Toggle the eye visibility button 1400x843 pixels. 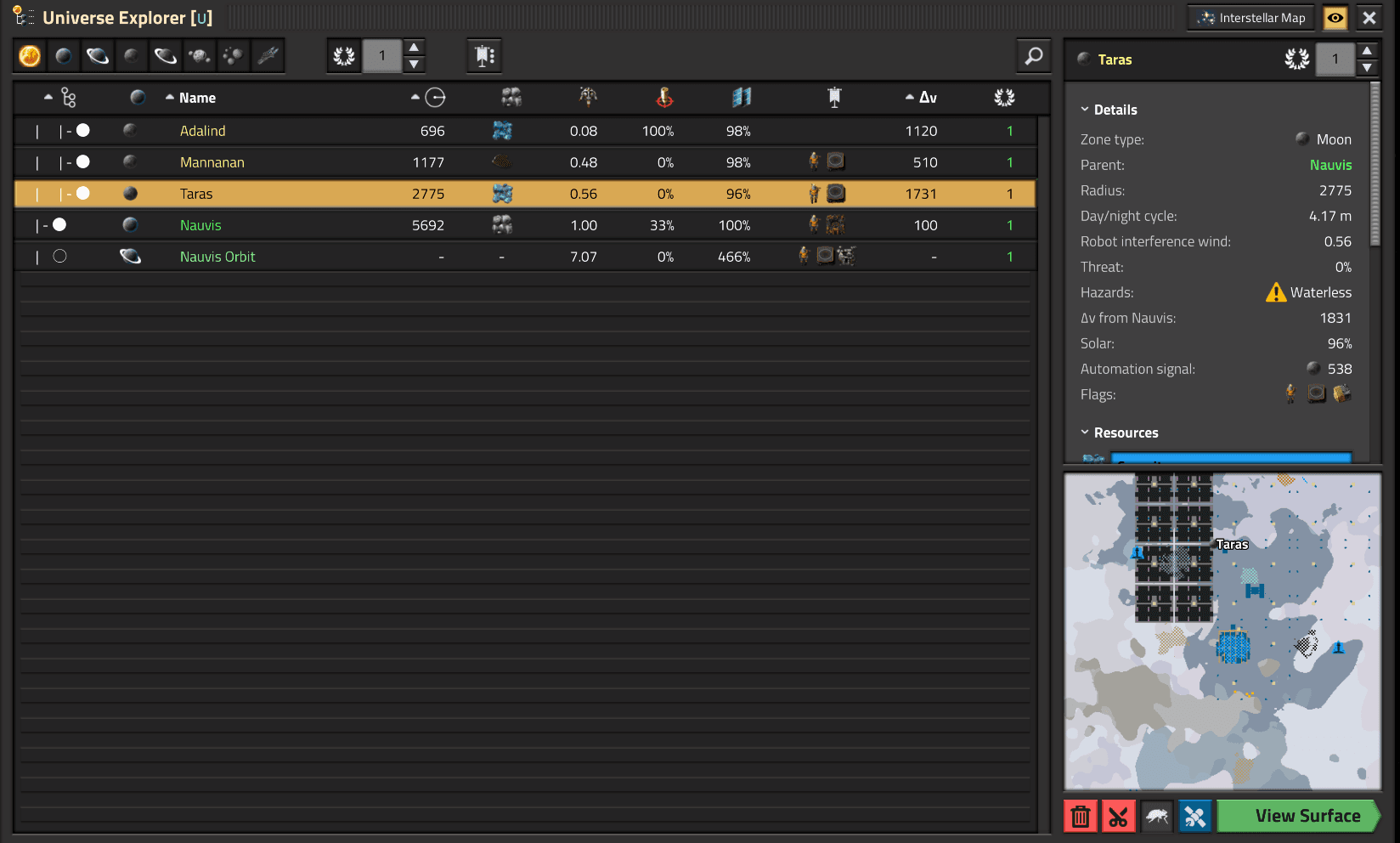pos(1335,18)
